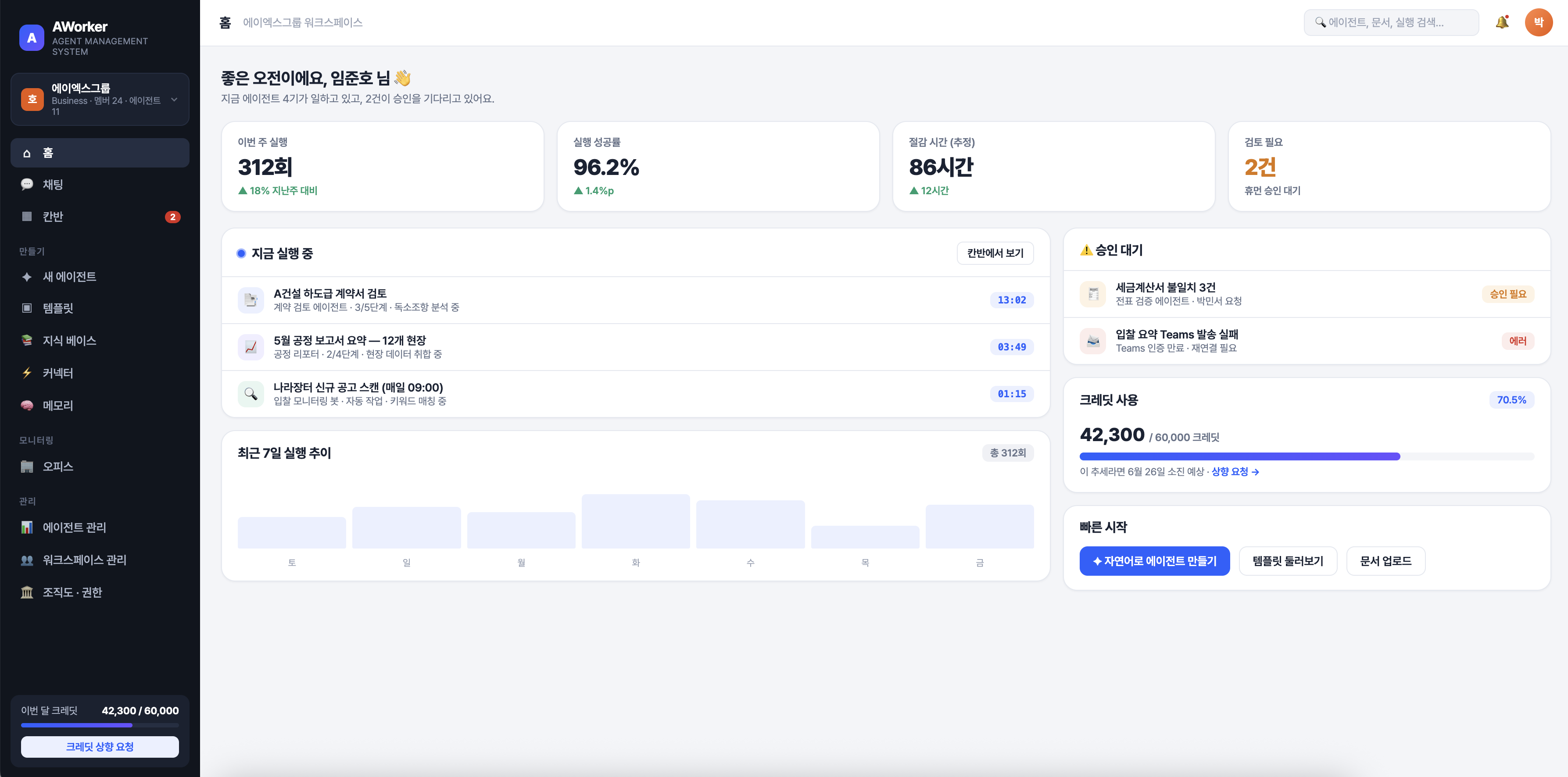Click the 03:49 timer badge

1011,347
